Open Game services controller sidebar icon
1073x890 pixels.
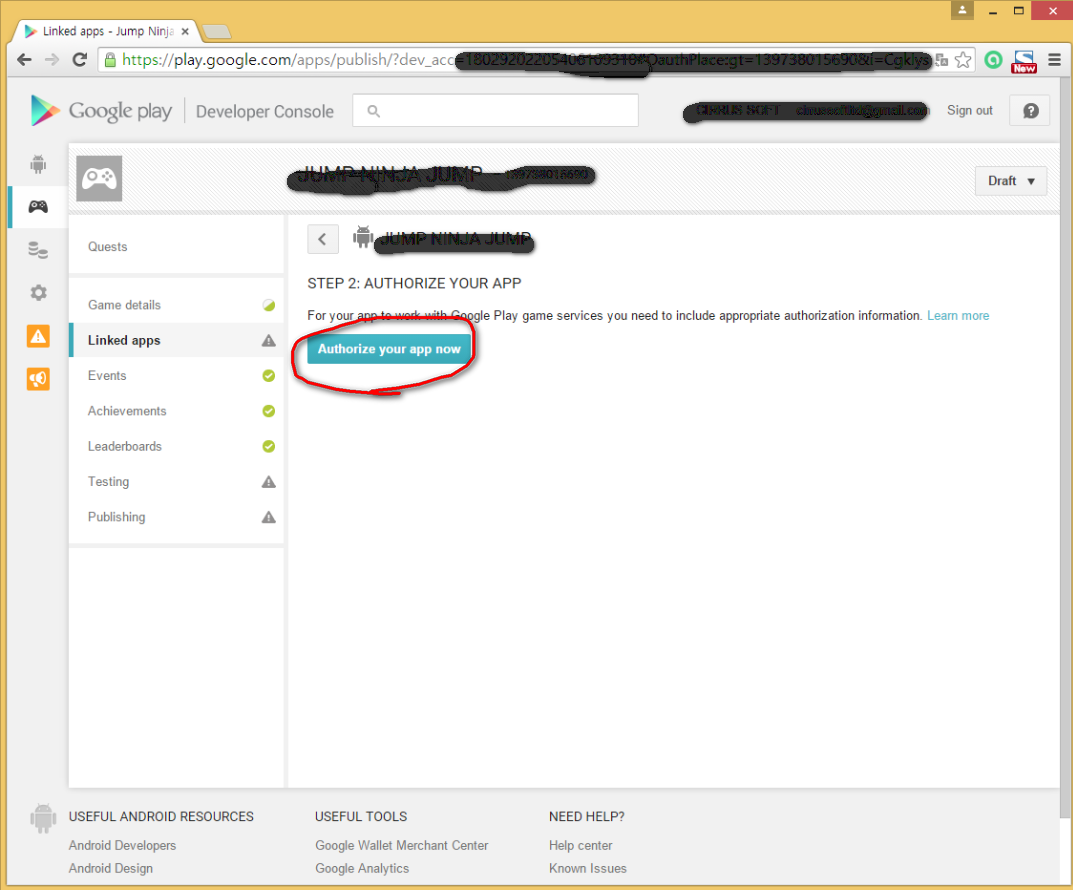(38, 206)
